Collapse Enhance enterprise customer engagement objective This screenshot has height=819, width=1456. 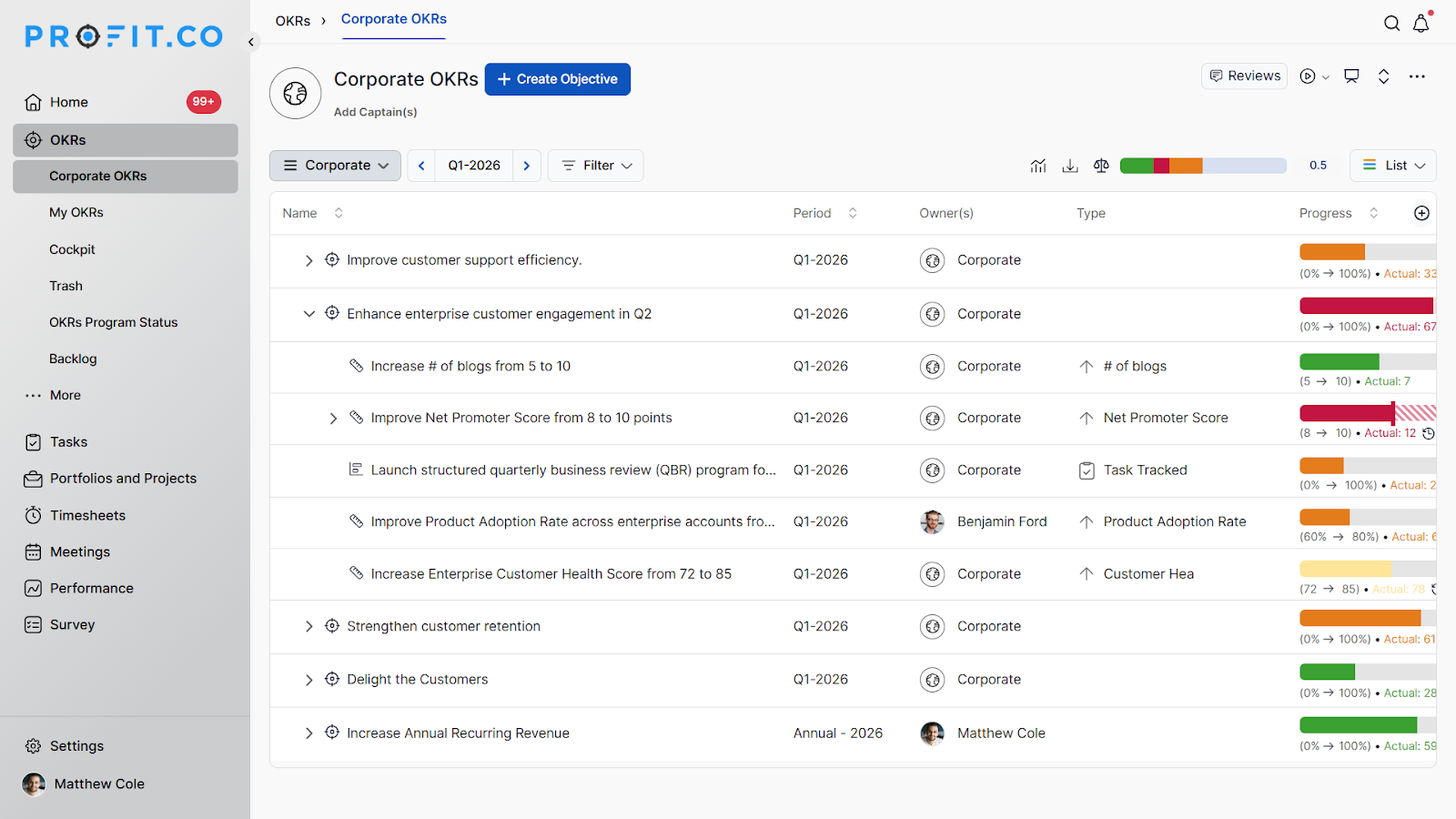tap(308, 314)
